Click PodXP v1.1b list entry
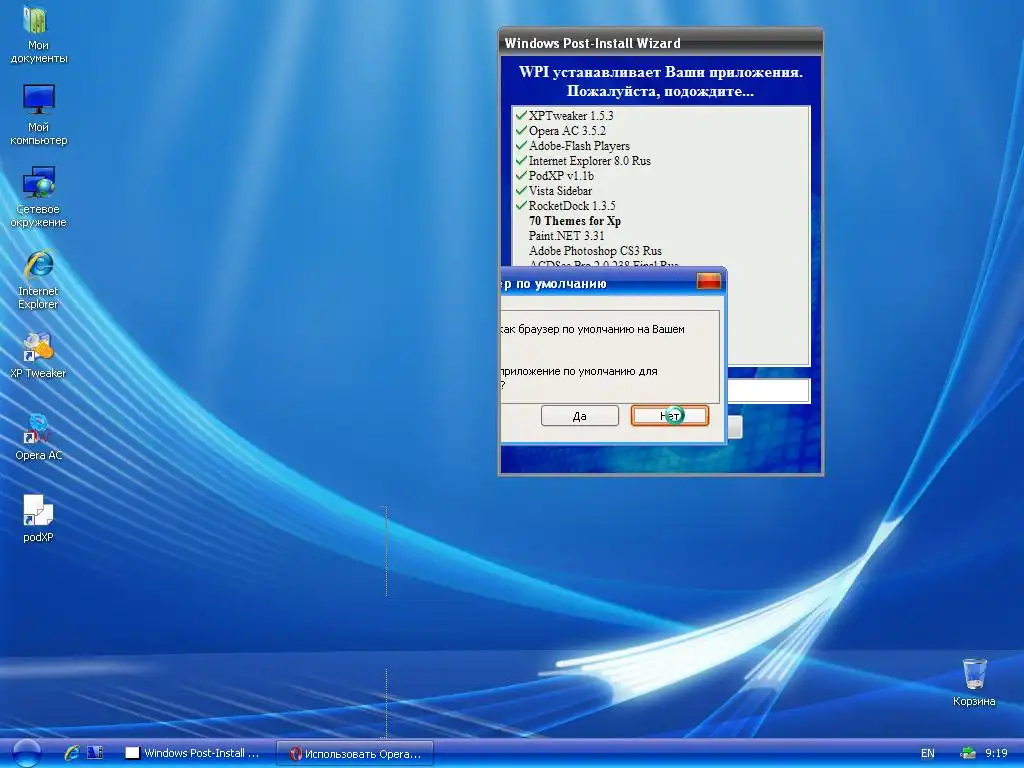Viewport: 1024px width, 768px height. [561, 176]
